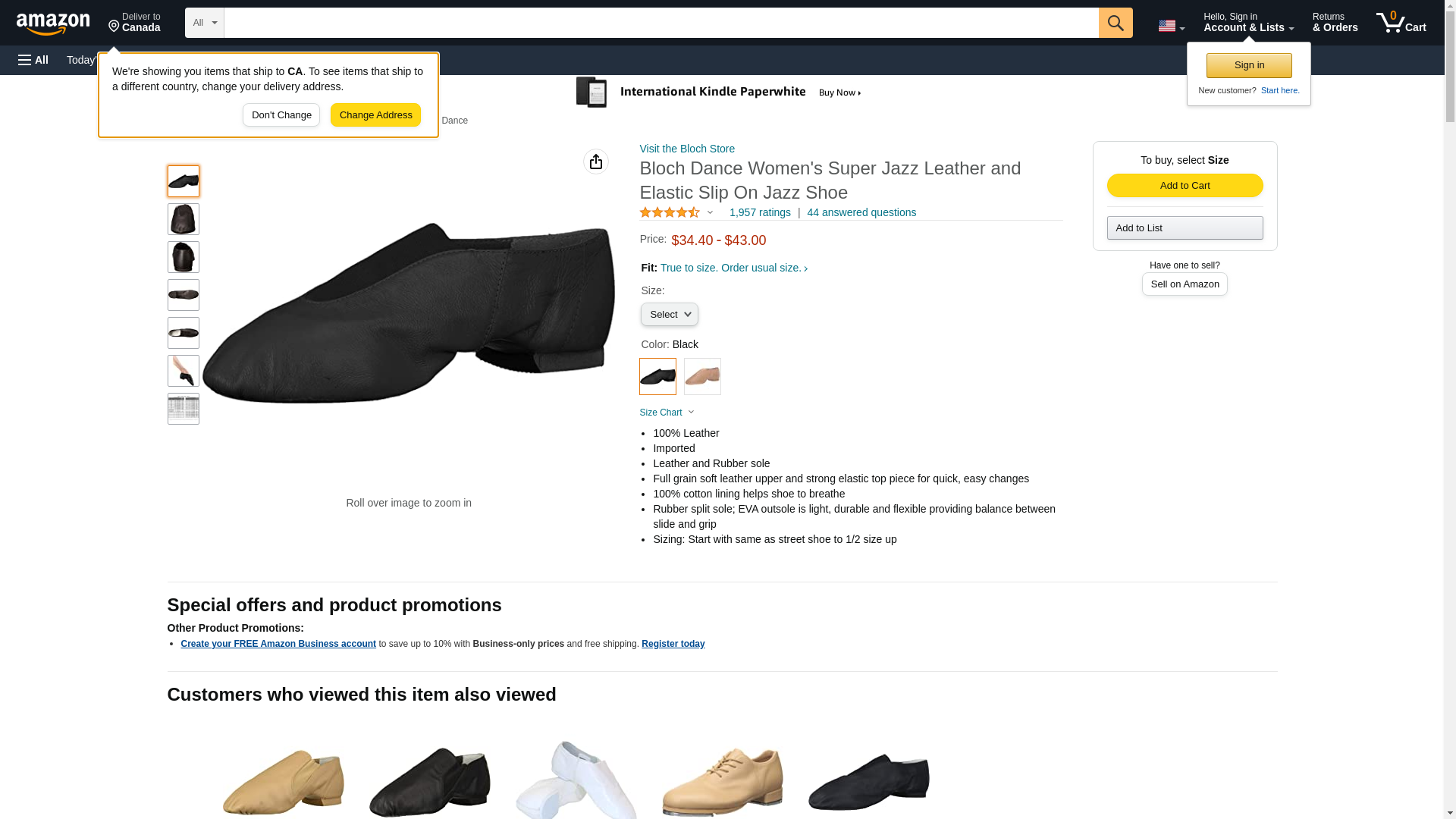The height and width of the screenshot is (819, 1456).
Task: Open the shopping cart icon
Action: 1401,23
